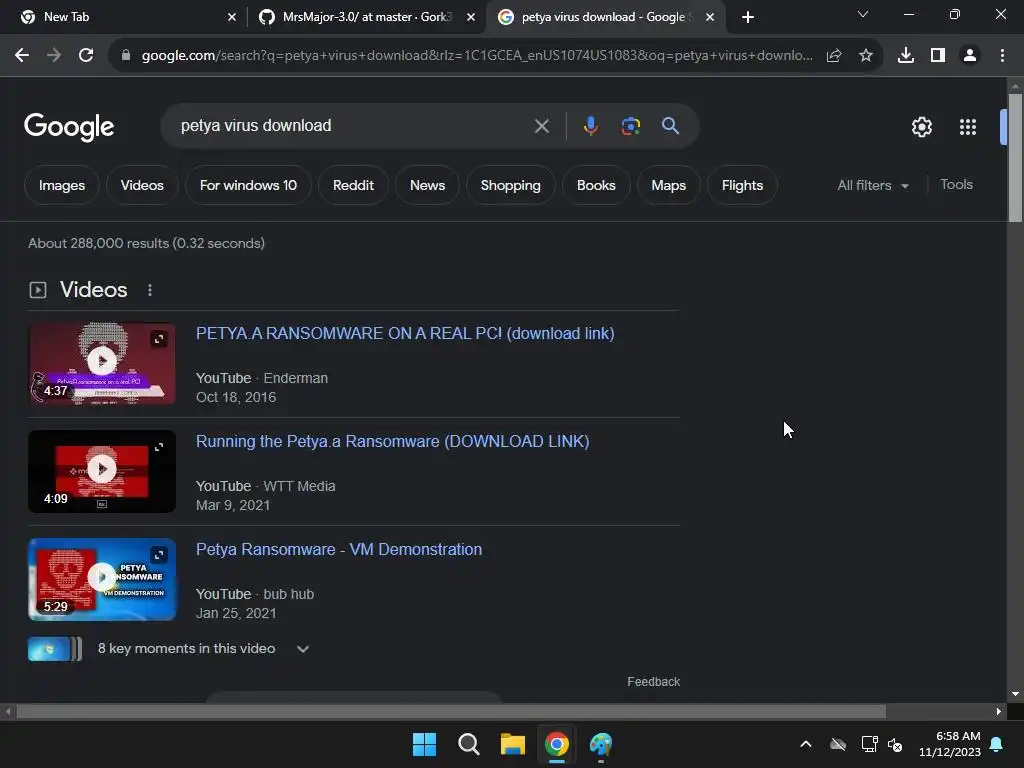Screen dimensions: 1024x768
Task: Filter results by Images
Action: pyautogui.click(x=62, y=185)
